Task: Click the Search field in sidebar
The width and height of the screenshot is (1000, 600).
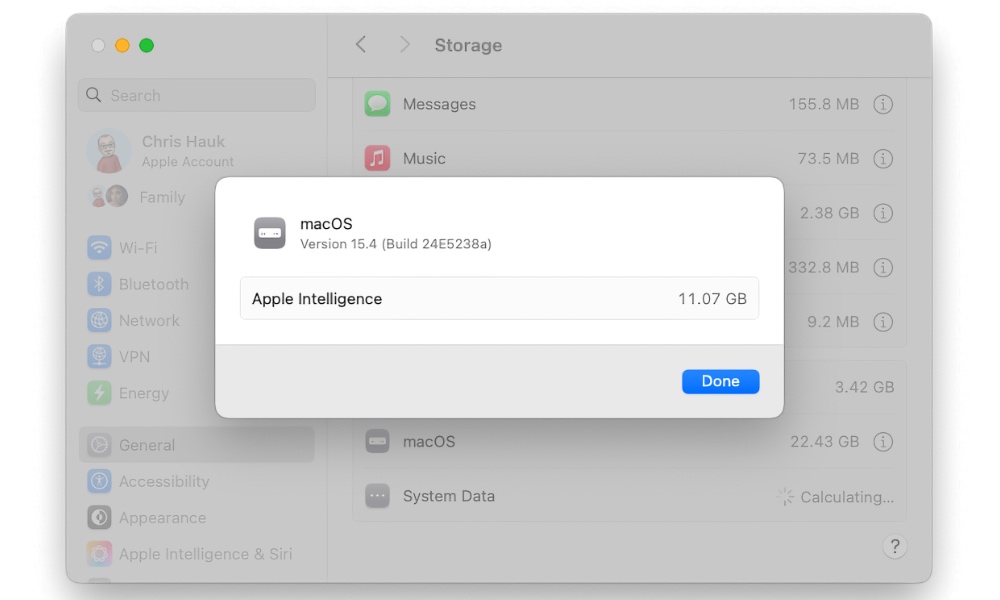Action: tap(196, 95)
